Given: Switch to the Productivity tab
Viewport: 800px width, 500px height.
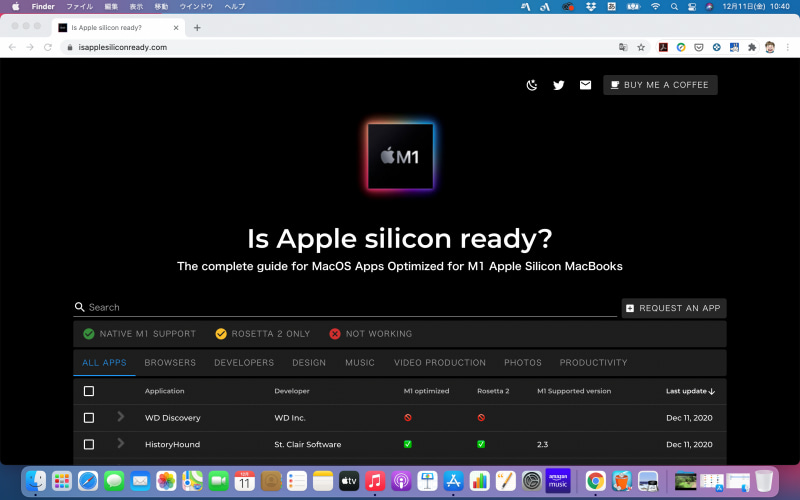Looking at the screenshot, I should (593, 363).
